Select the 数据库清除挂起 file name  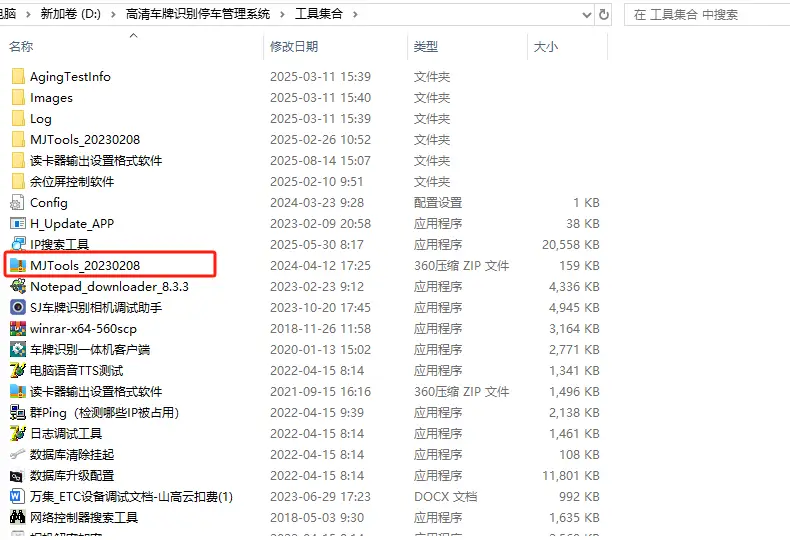[72, 454]
